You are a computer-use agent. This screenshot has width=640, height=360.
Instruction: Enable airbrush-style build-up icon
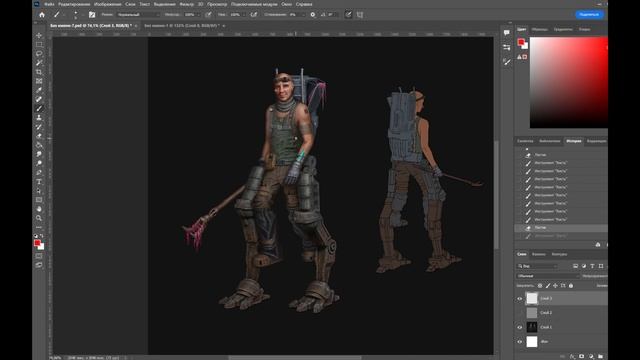tap(254, 15)
